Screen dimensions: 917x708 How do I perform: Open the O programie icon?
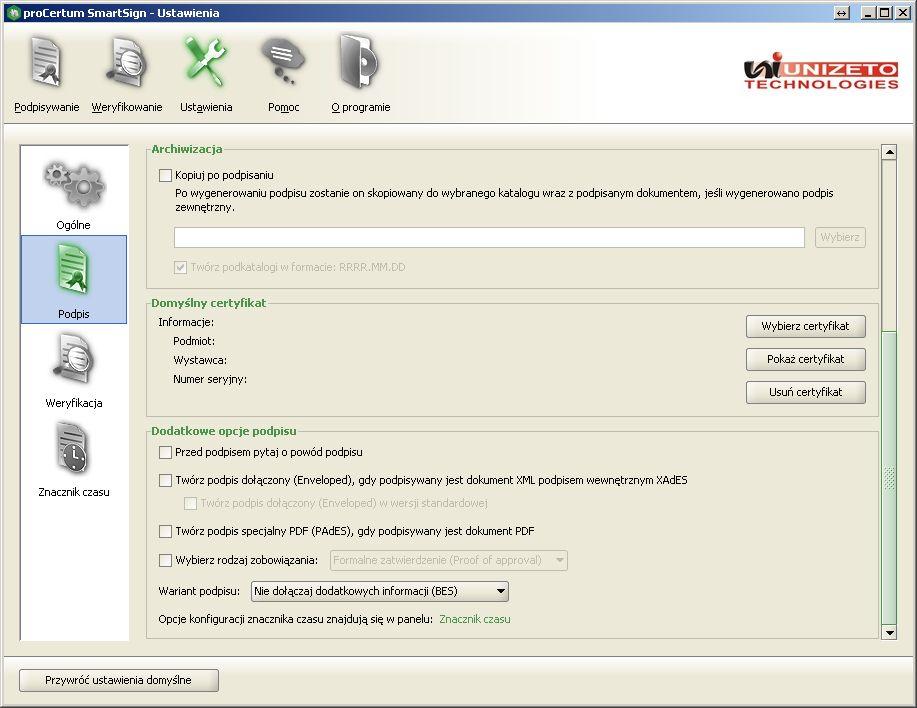tap(359, 61)
